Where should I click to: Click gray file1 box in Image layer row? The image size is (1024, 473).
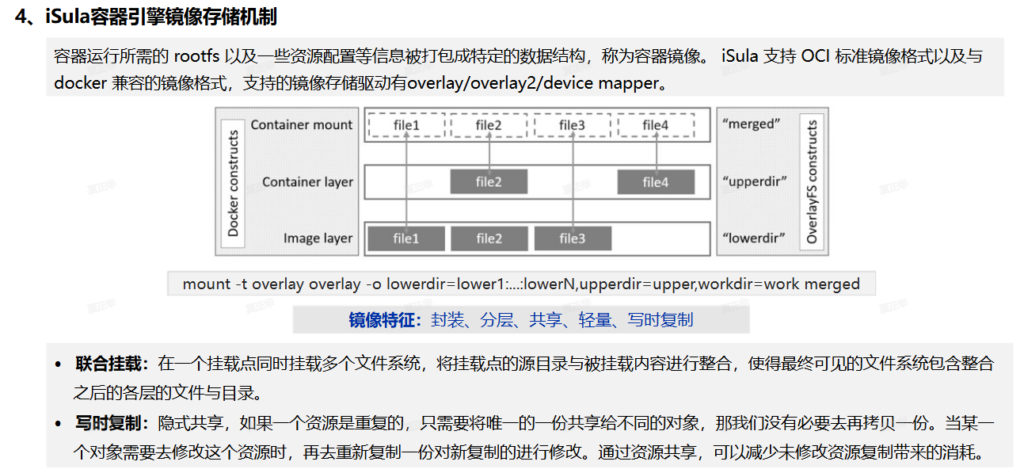pos(406,239)
